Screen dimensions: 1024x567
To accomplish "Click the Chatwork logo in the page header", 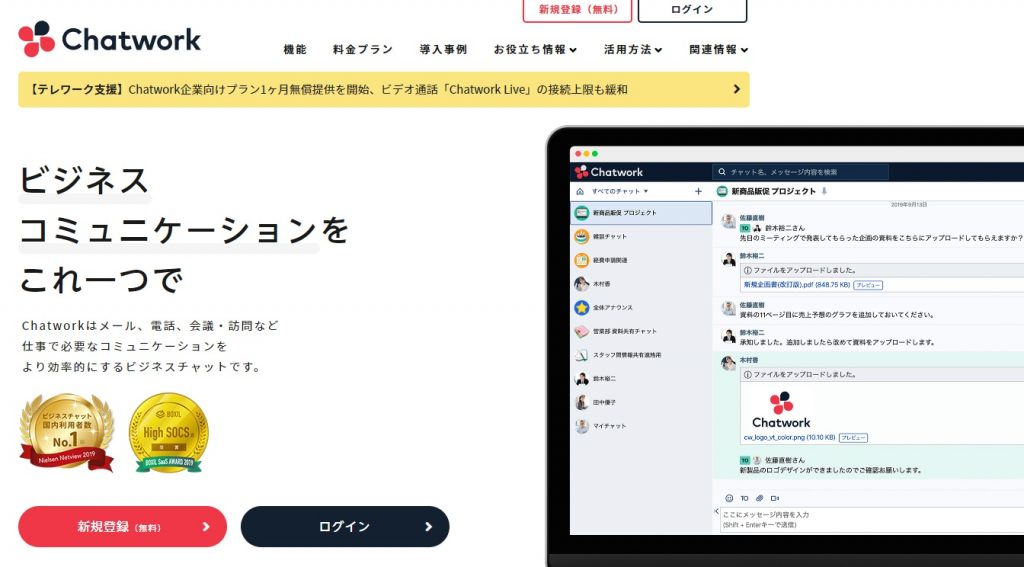I will (x=109, y=39).
